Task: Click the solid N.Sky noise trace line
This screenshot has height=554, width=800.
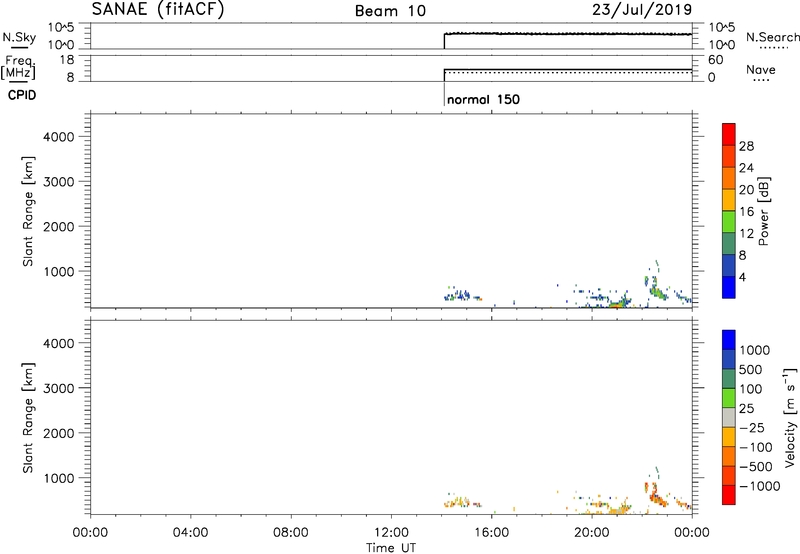Action: coord(568,34)
